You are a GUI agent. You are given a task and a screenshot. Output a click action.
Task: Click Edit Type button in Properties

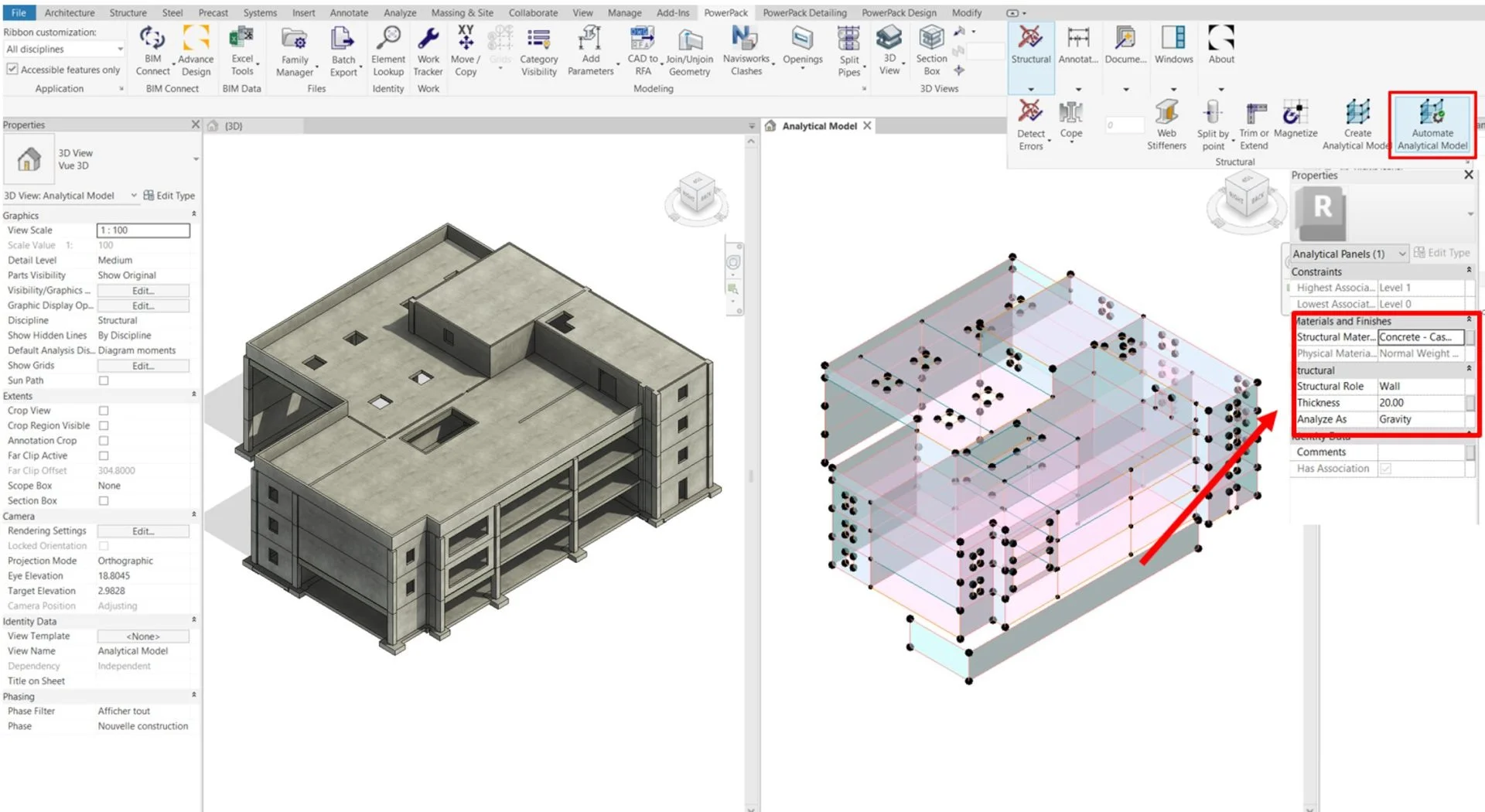coord(169,196)
